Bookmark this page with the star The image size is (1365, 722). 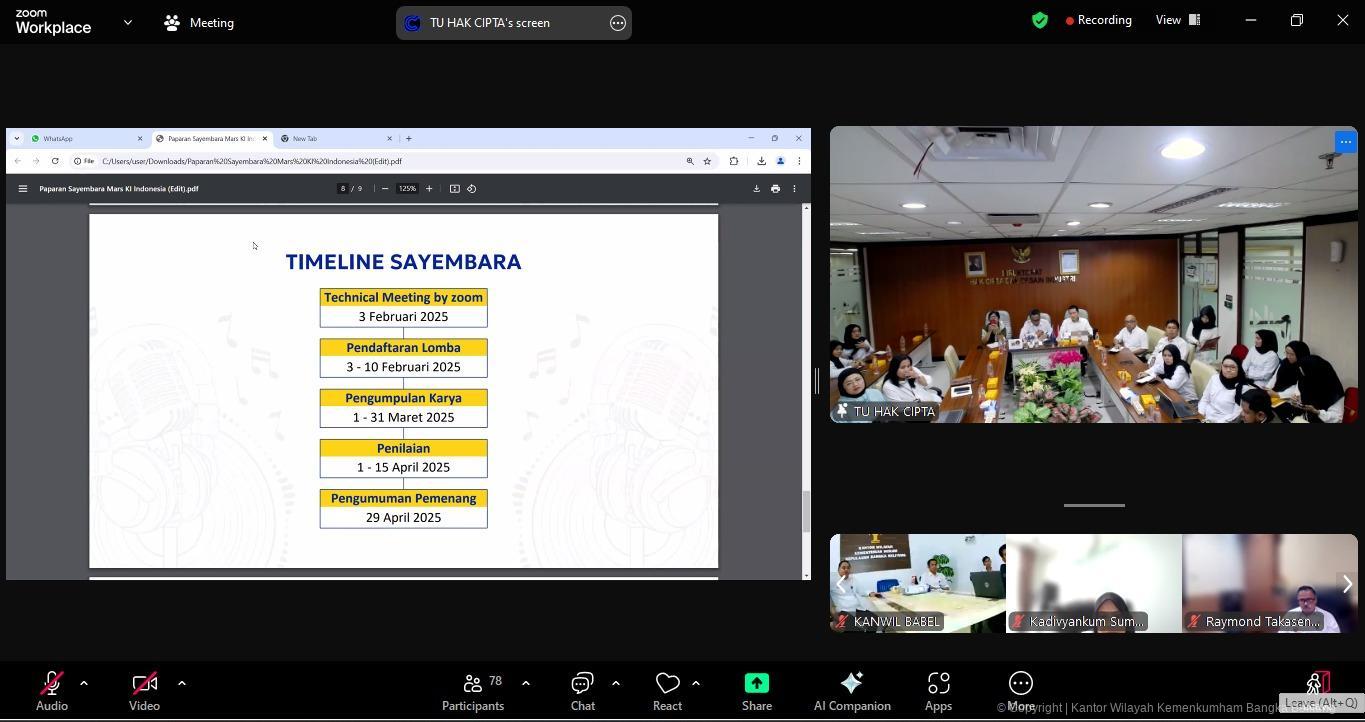pyautogui.click(x=707, y=161)
